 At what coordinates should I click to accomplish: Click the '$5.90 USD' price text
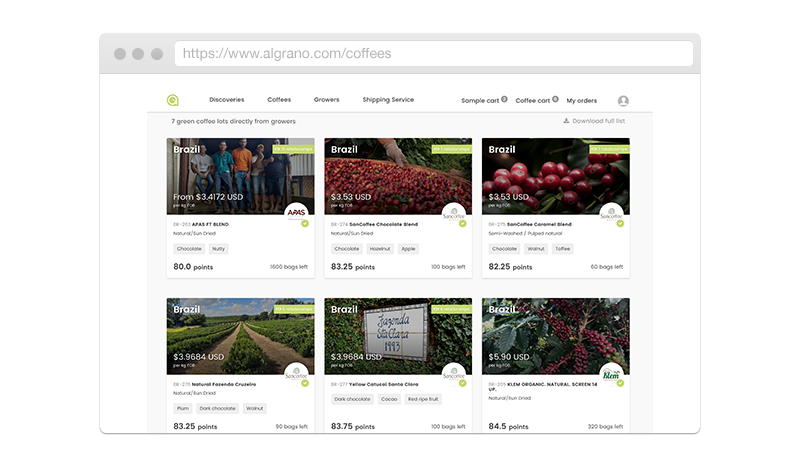(509, 357)
